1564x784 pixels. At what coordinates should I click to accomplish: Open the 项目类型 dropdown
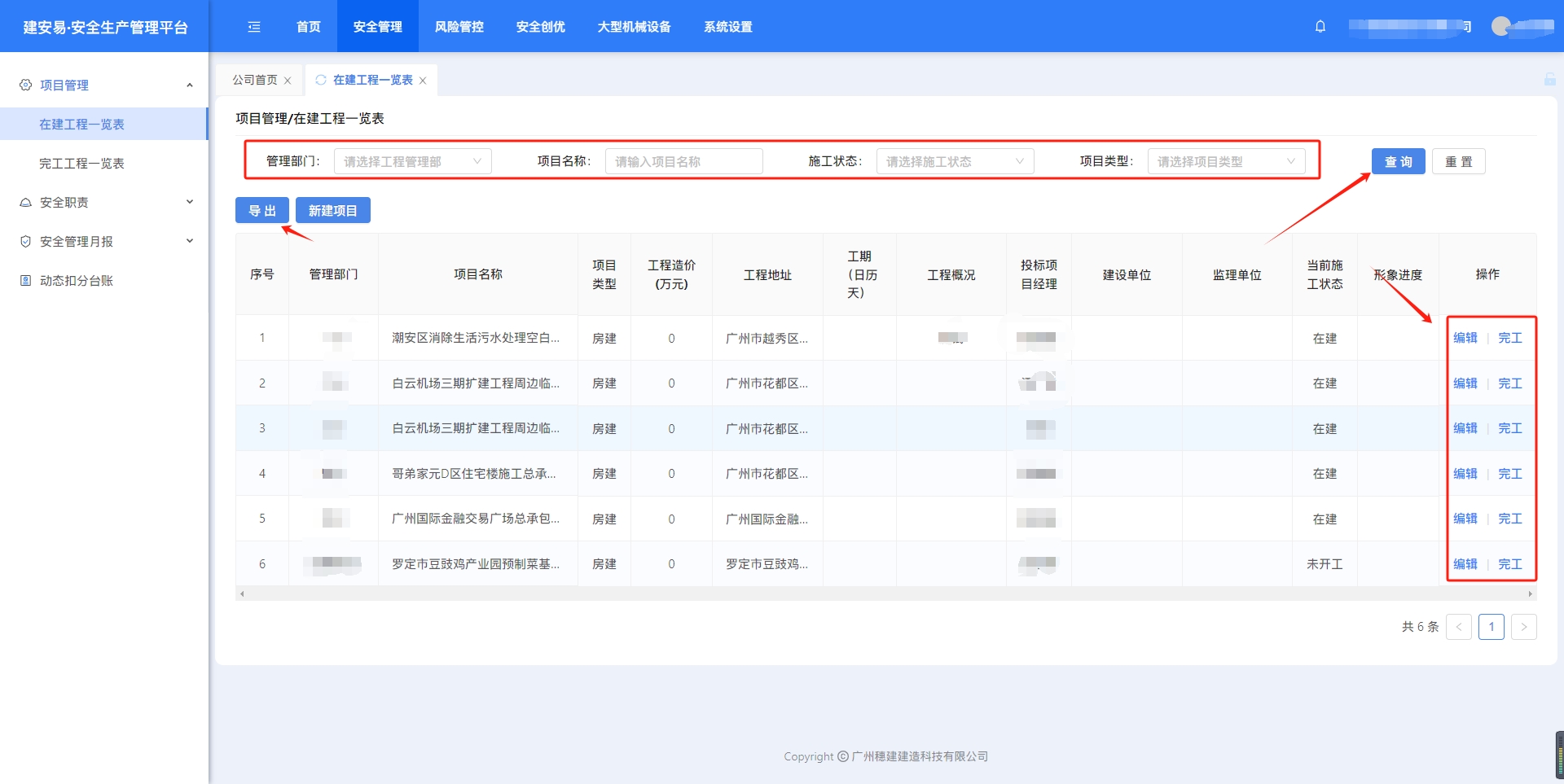click(1226, 161)
